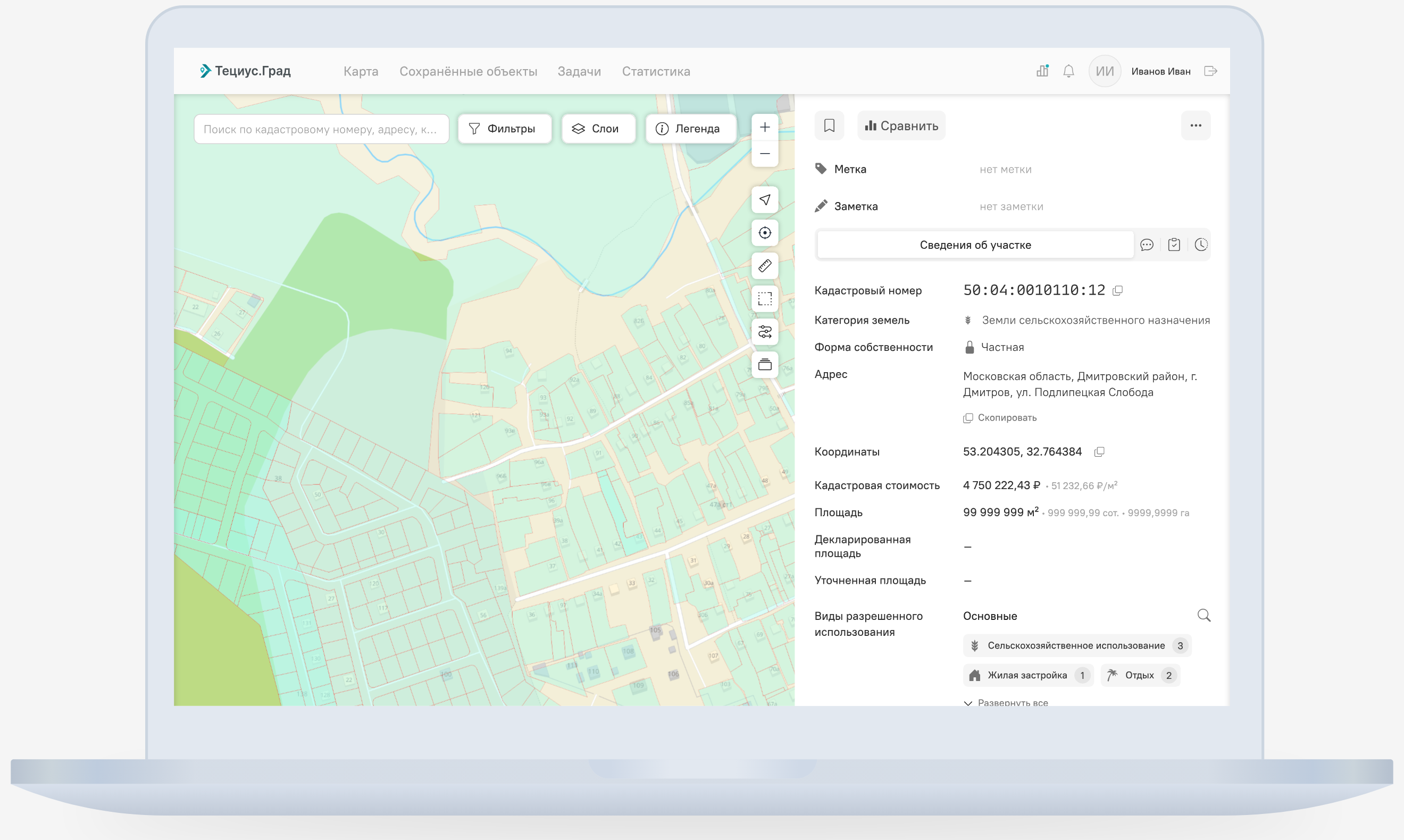This screenshot has width=1404, height=840.
Task: Open the stacked cards map tool
Action: (x=765, y=364)
